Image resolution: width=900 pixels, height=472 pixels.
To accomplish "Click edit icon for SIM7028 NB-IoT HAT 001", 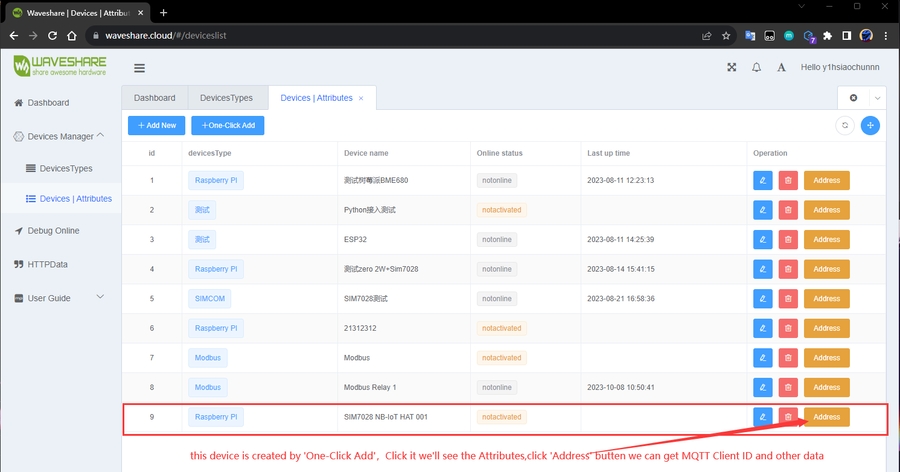I will pyautogui.click(x=763, y=417).
